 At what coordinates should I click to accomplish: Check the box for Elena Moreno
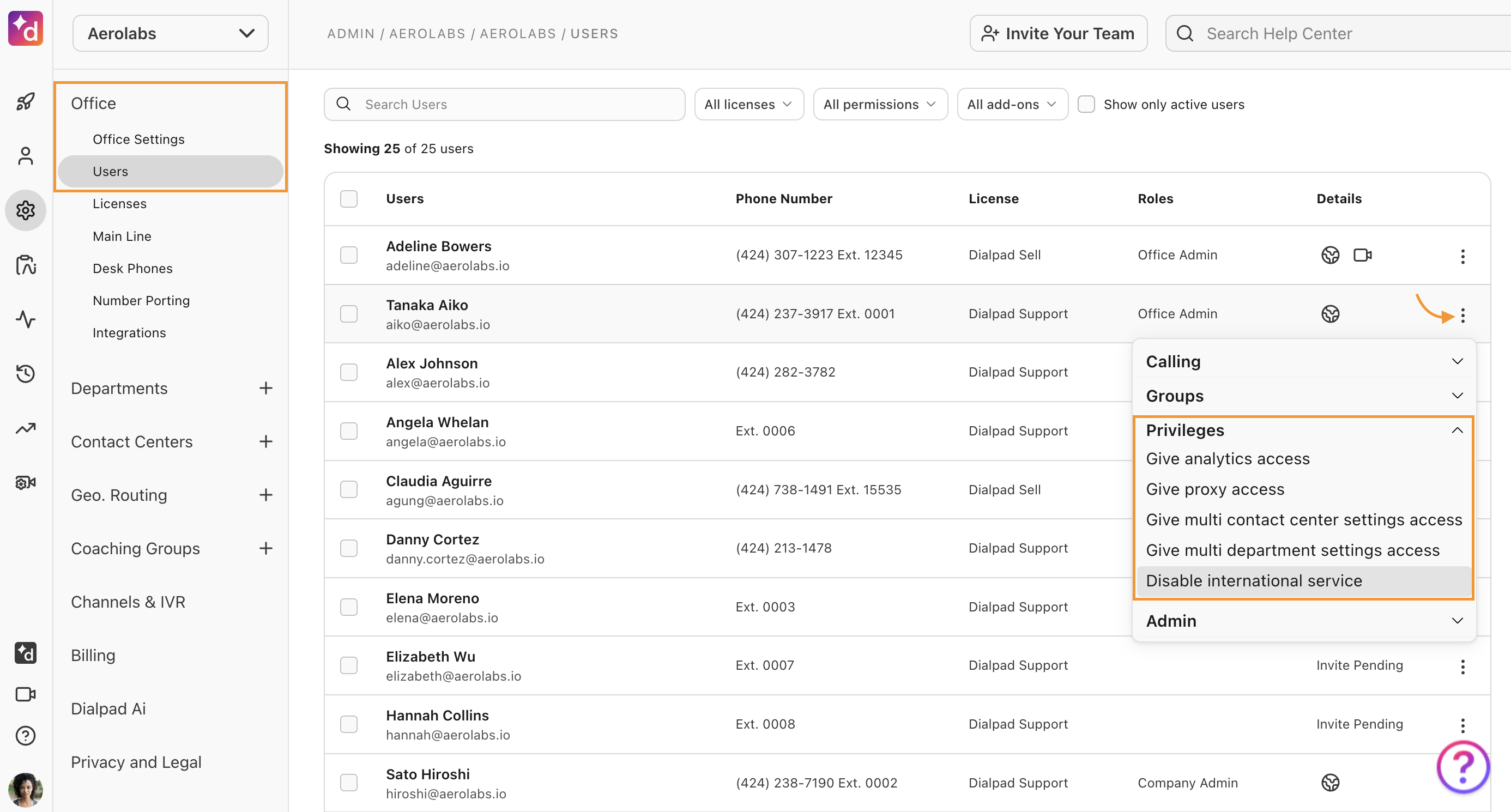coord(348,607)
